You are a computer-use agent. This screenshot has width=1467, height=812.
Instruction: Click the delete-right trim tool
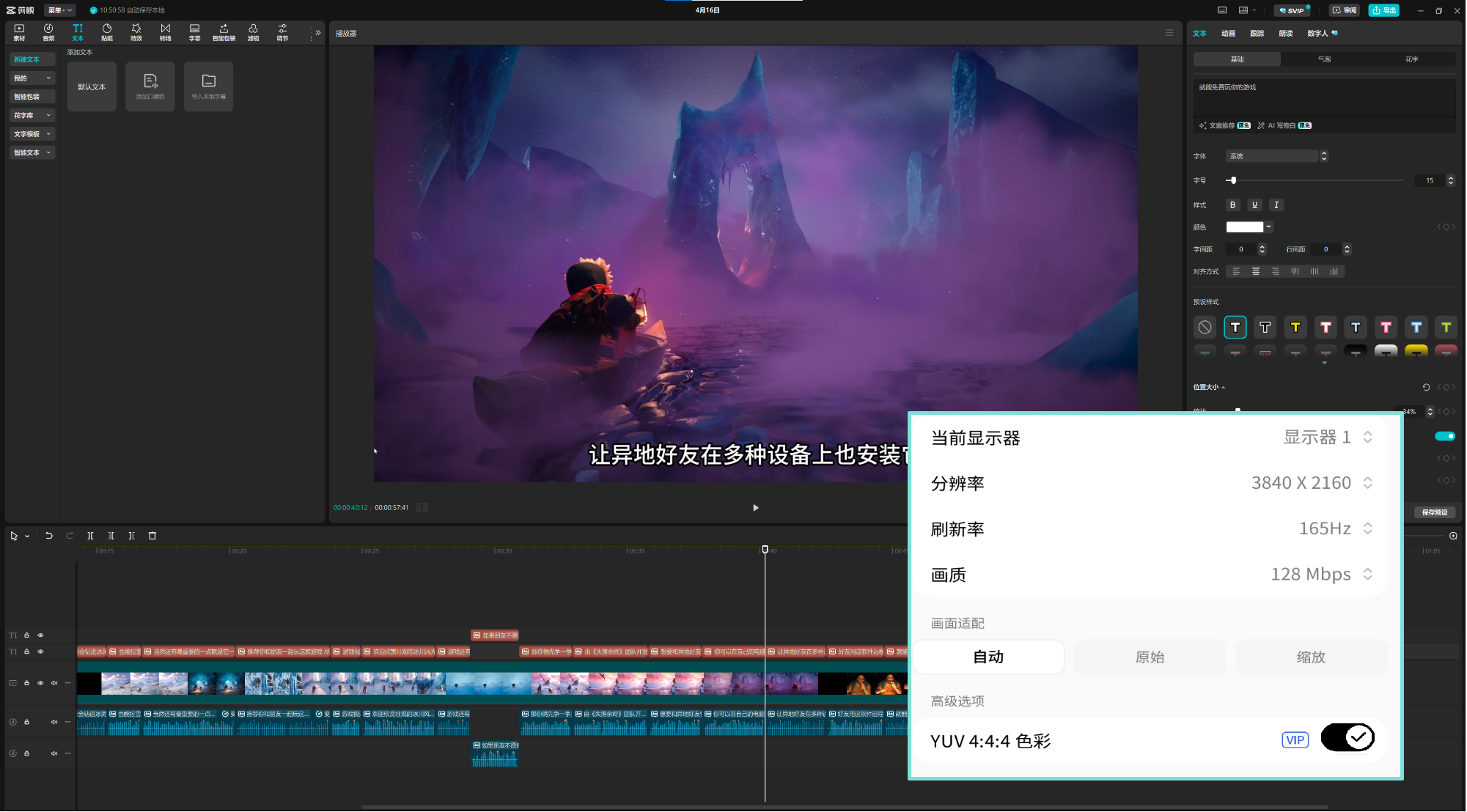[x=131, y=536]
